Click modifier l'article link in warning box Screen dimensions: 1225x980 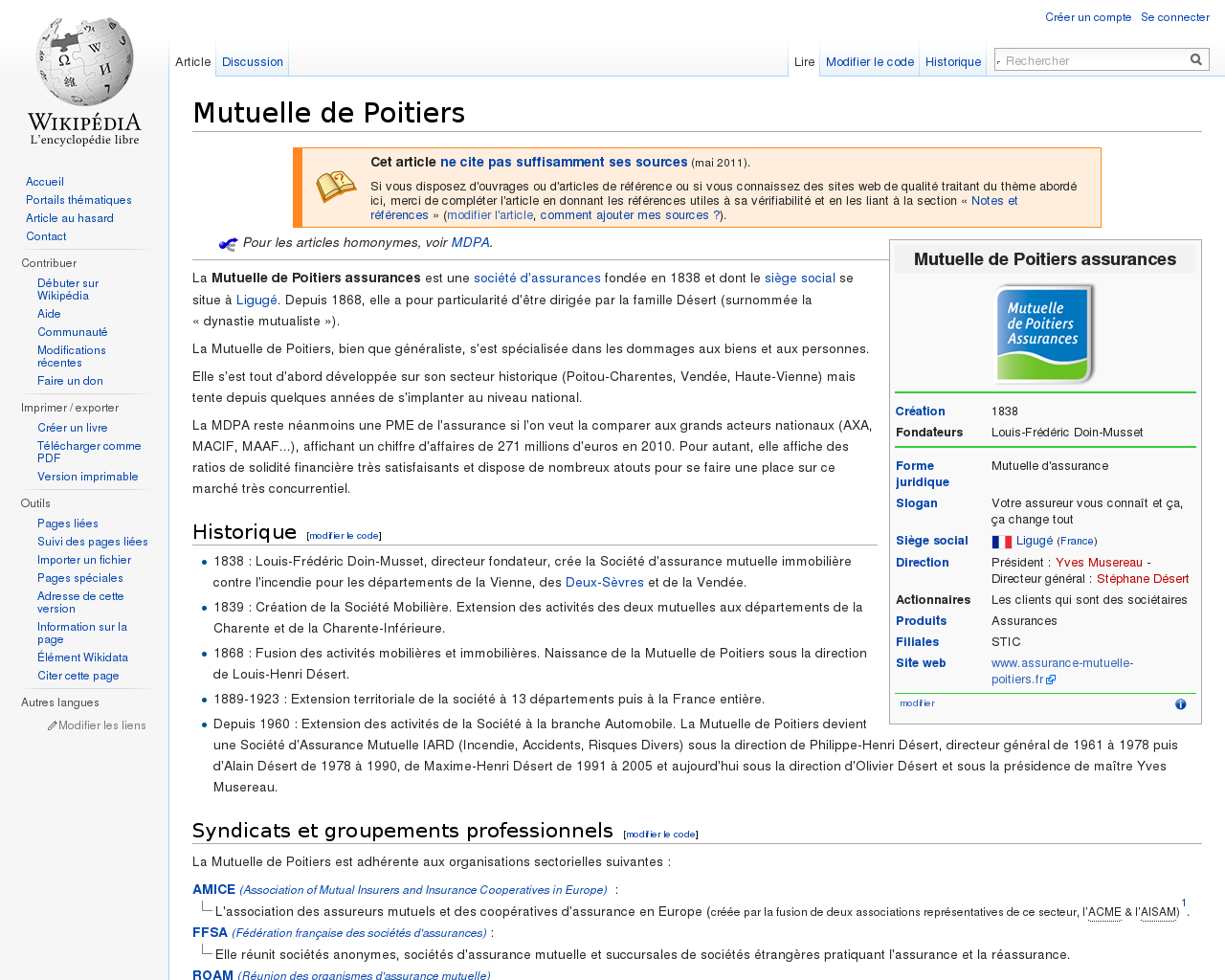pos(490,215)
